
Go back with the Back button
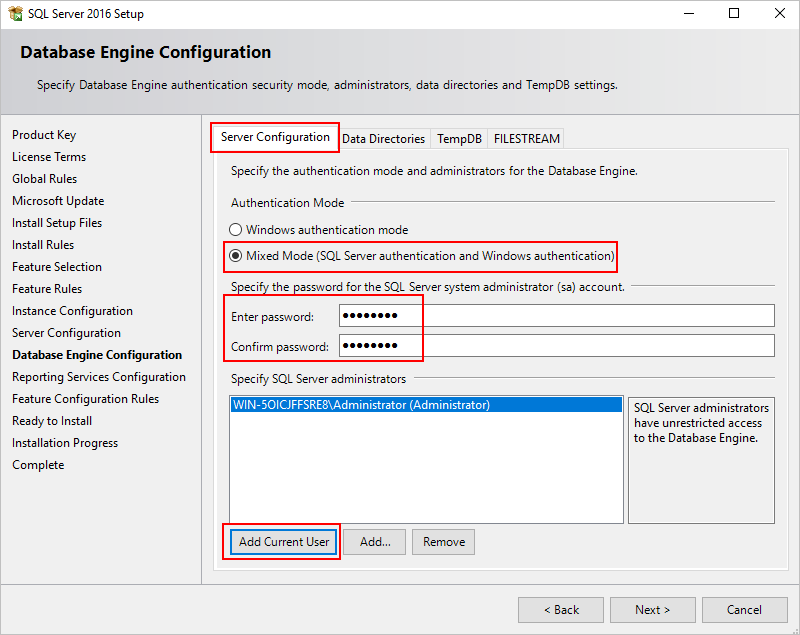561,610
